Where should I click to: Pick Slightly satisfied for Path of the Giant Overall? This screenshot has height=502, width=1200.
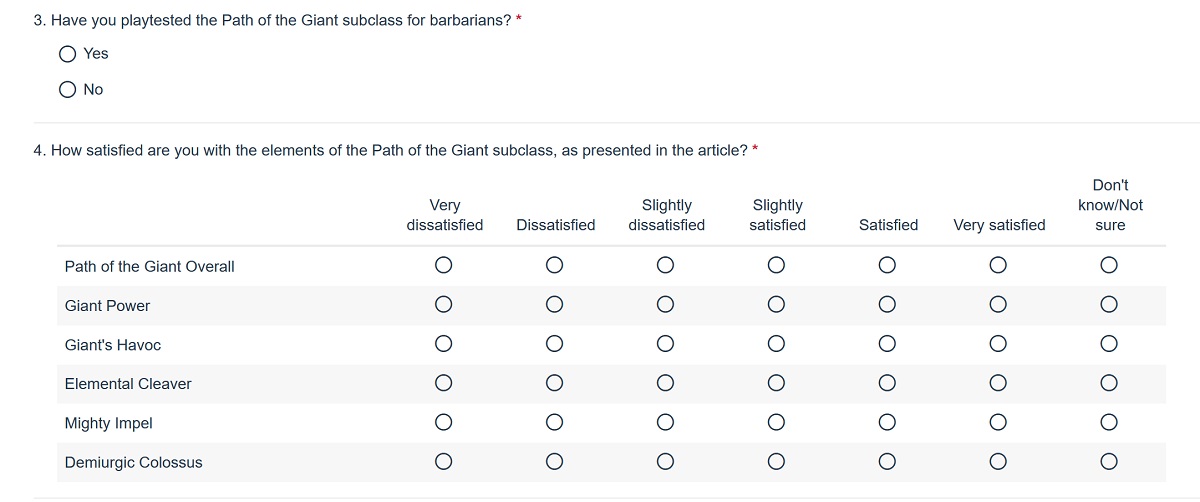(x=776, y=265)
